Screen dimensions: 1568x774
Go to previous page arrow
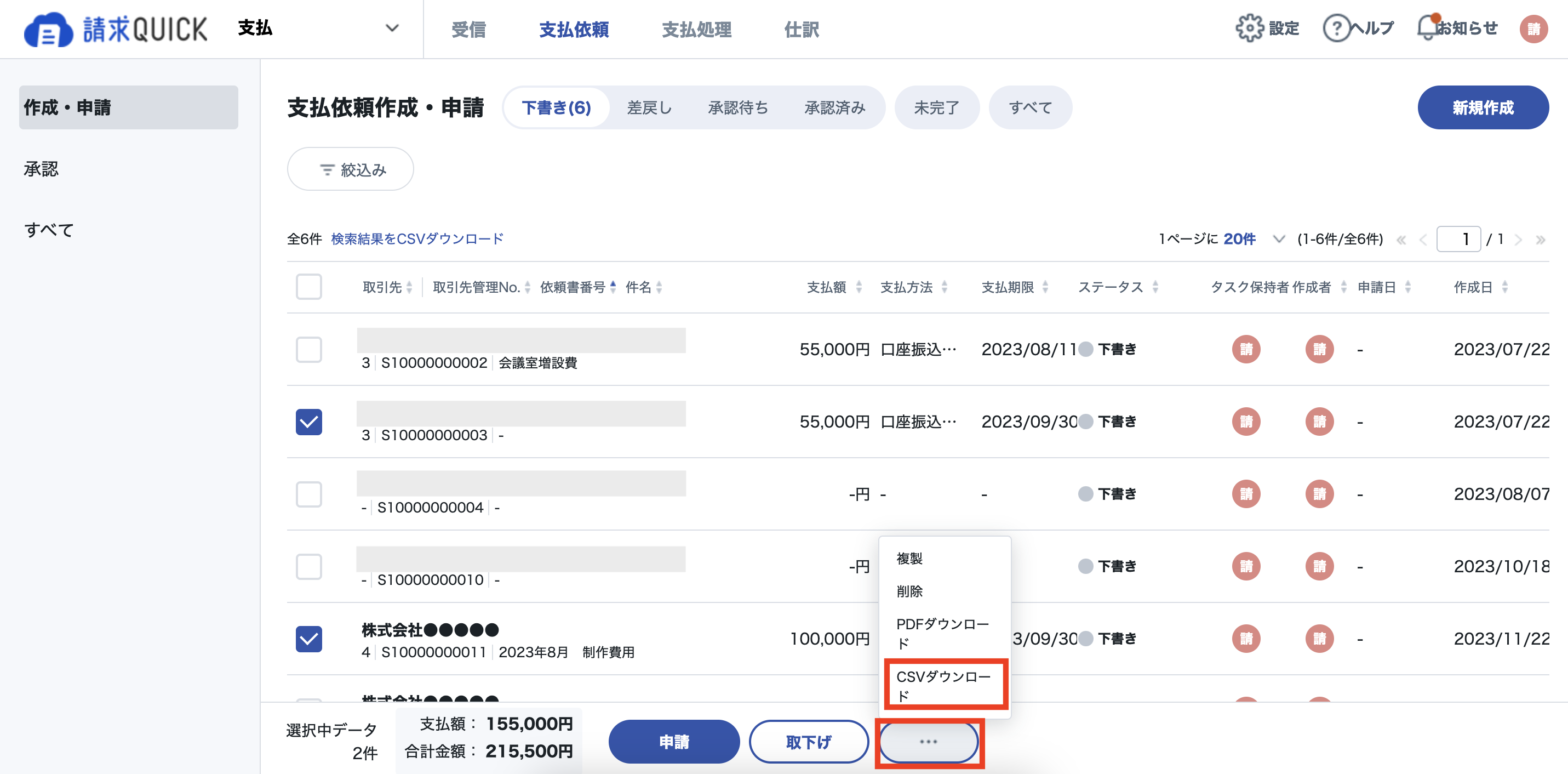tap(1422, 240)
